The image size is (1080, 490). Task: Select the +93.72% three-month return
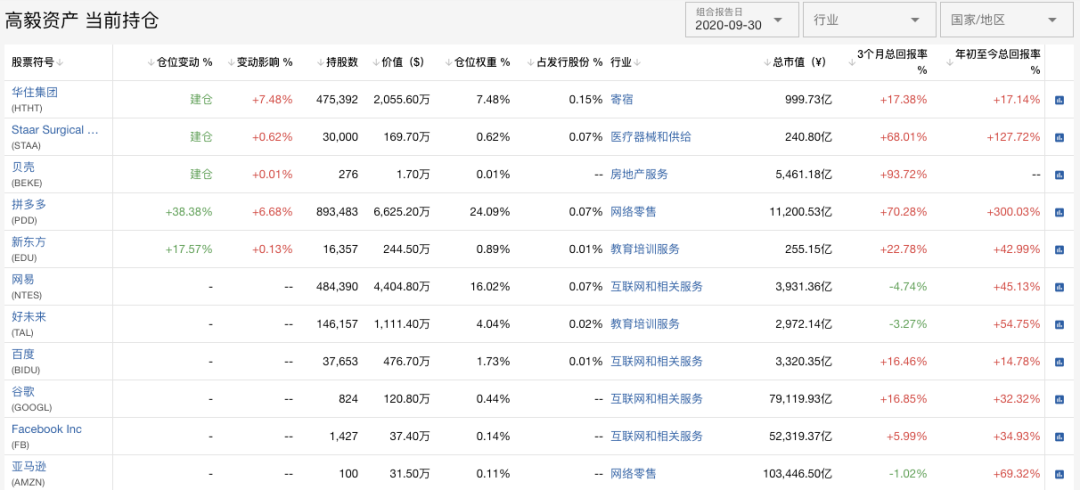click(x=903, y=174)
